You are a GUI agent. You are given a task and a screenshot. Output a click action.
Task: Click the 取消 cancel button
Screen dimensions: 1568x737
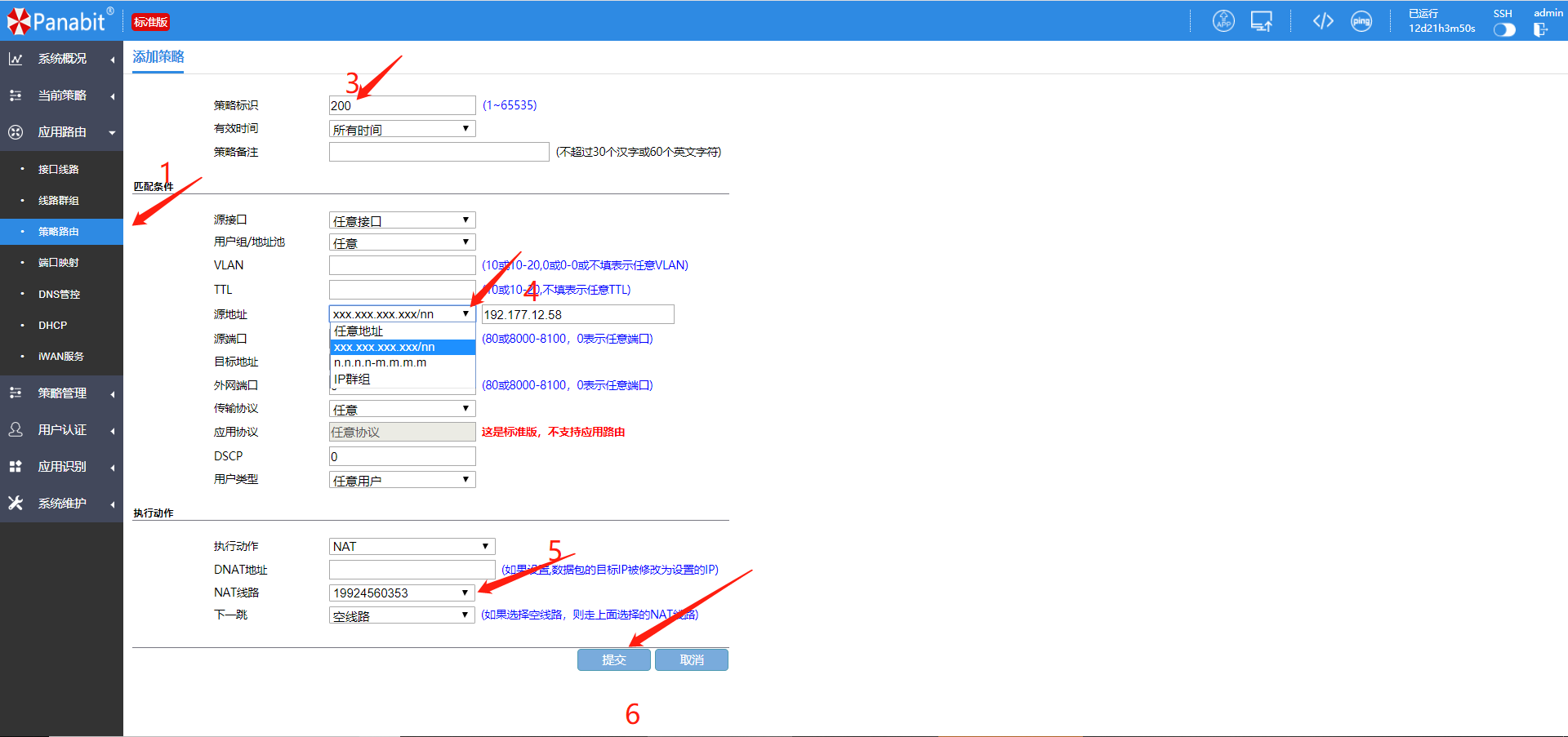[691, 660]
